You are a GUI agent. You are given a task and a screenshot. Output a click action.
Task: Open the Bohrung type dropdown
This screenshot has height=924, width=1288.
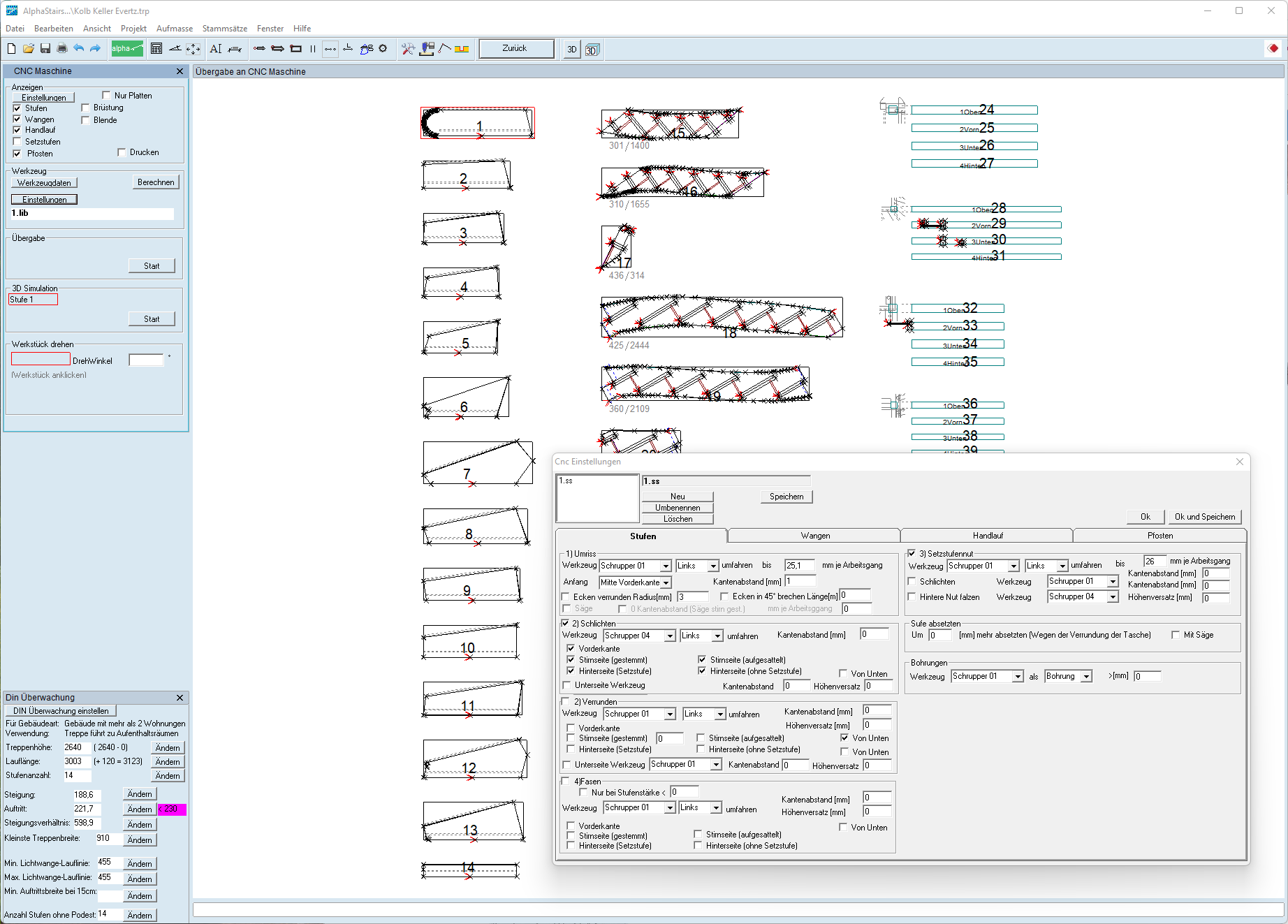click(1086, 676)
